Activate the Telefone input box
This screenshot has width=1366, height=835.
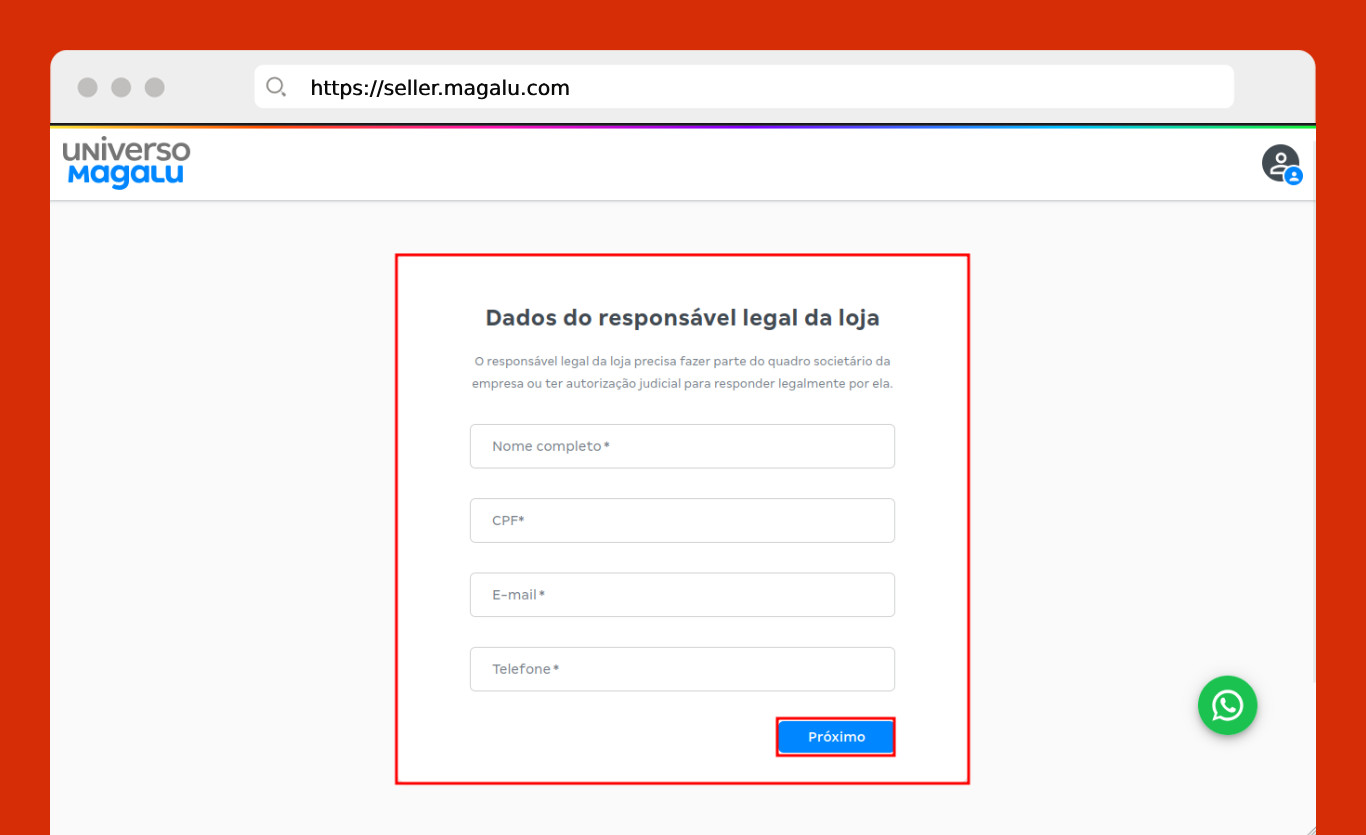(x=682, y=669)
